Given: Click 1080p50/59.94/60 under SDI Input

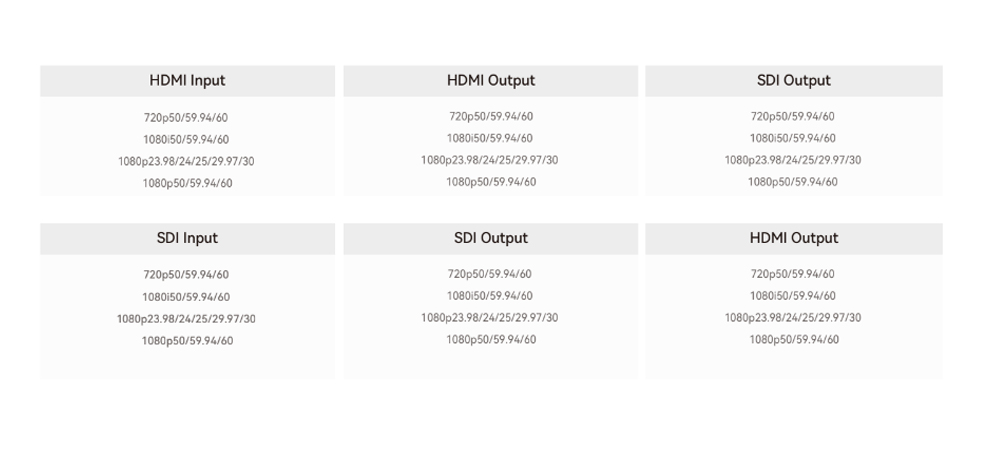Looking at the screenshot, I should [187, 341].
